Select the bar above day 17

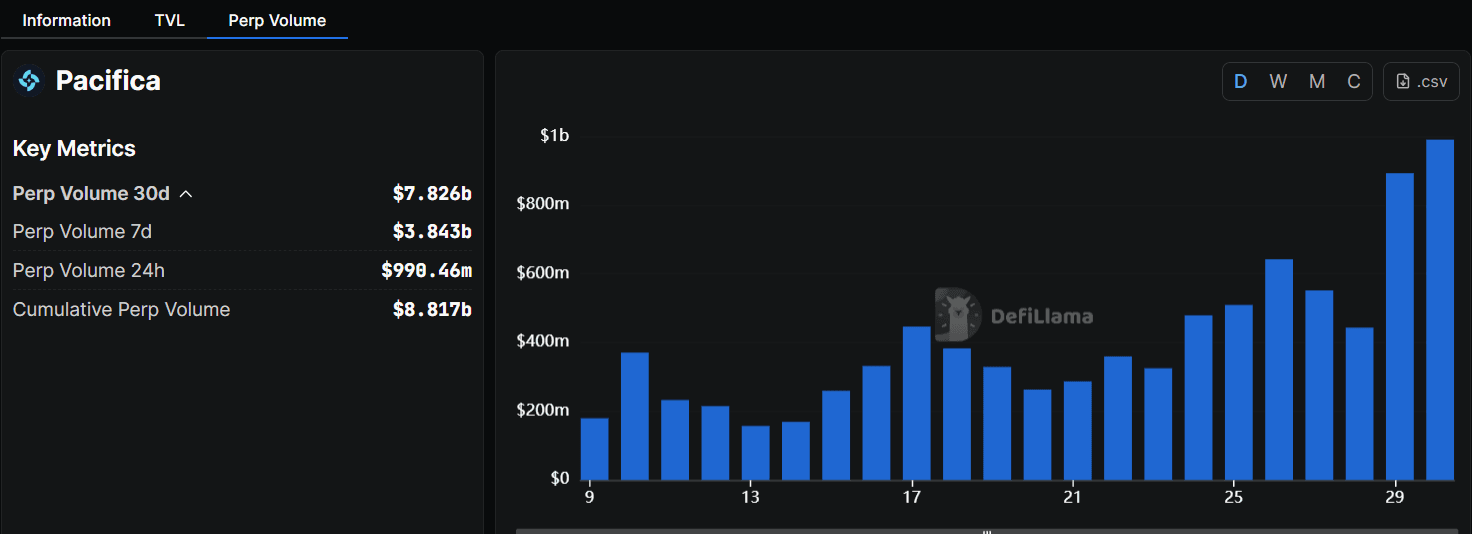pyautogui.click(x=917, y=403)
